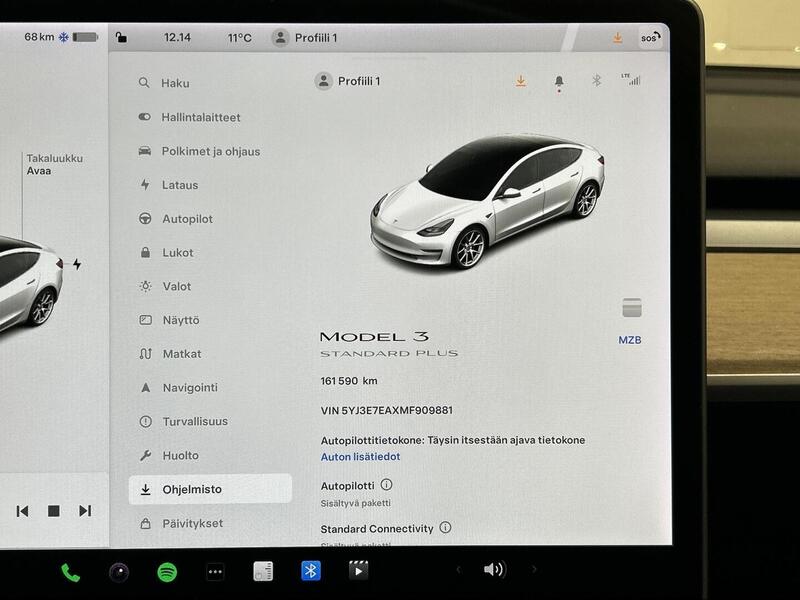Select Autopilot in the settings sidebar

(185, 219)
